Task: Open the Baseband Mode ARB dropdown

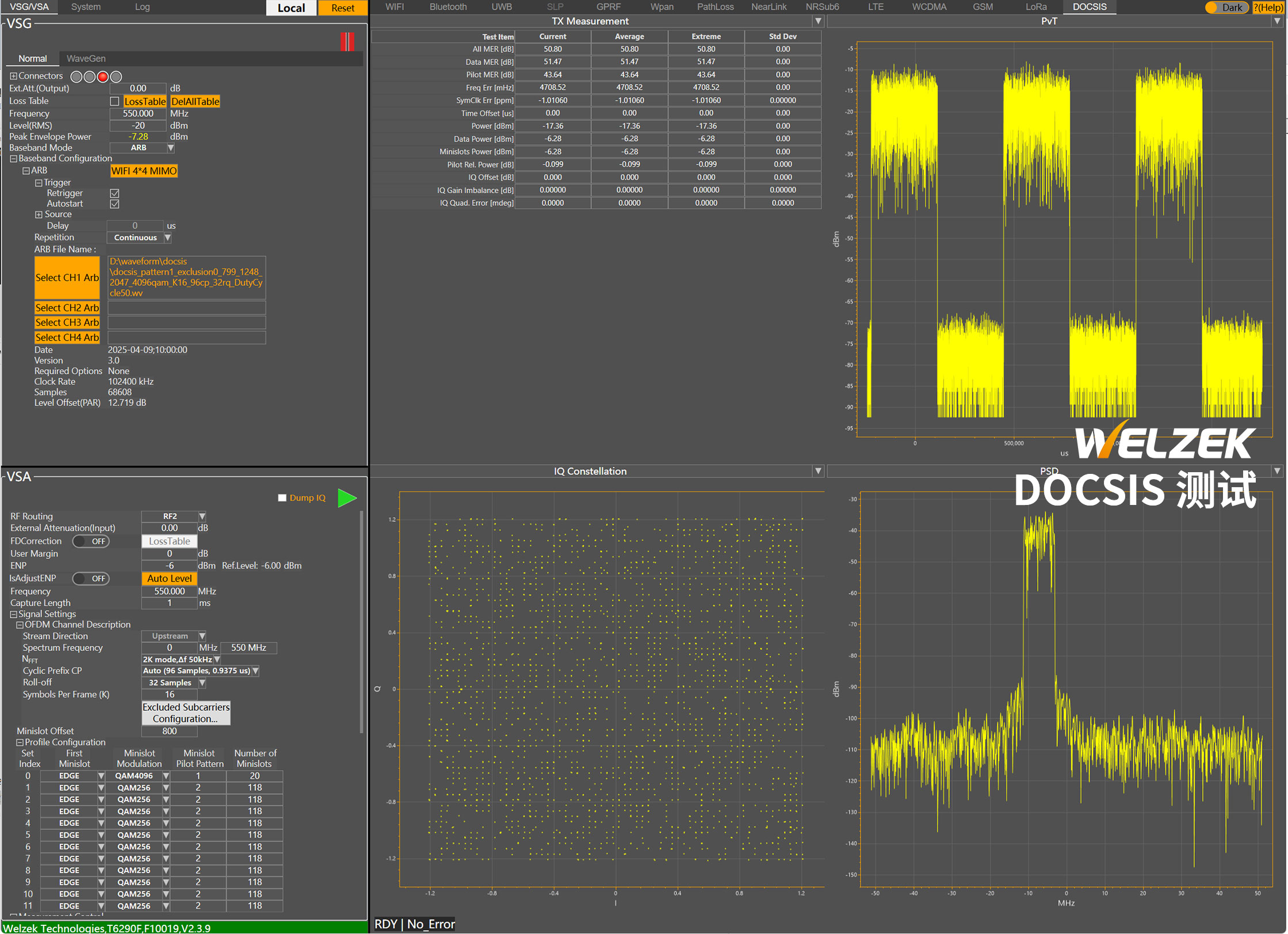Action: [x=171, y=148]
